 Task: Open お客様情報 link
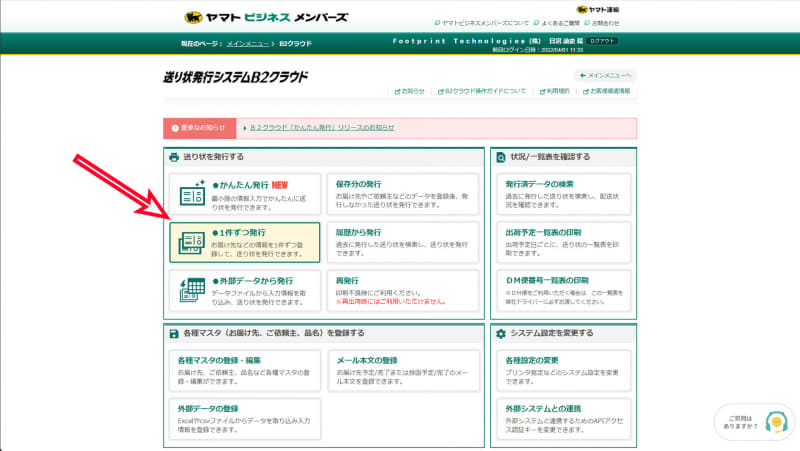click(x=607, y=91)
